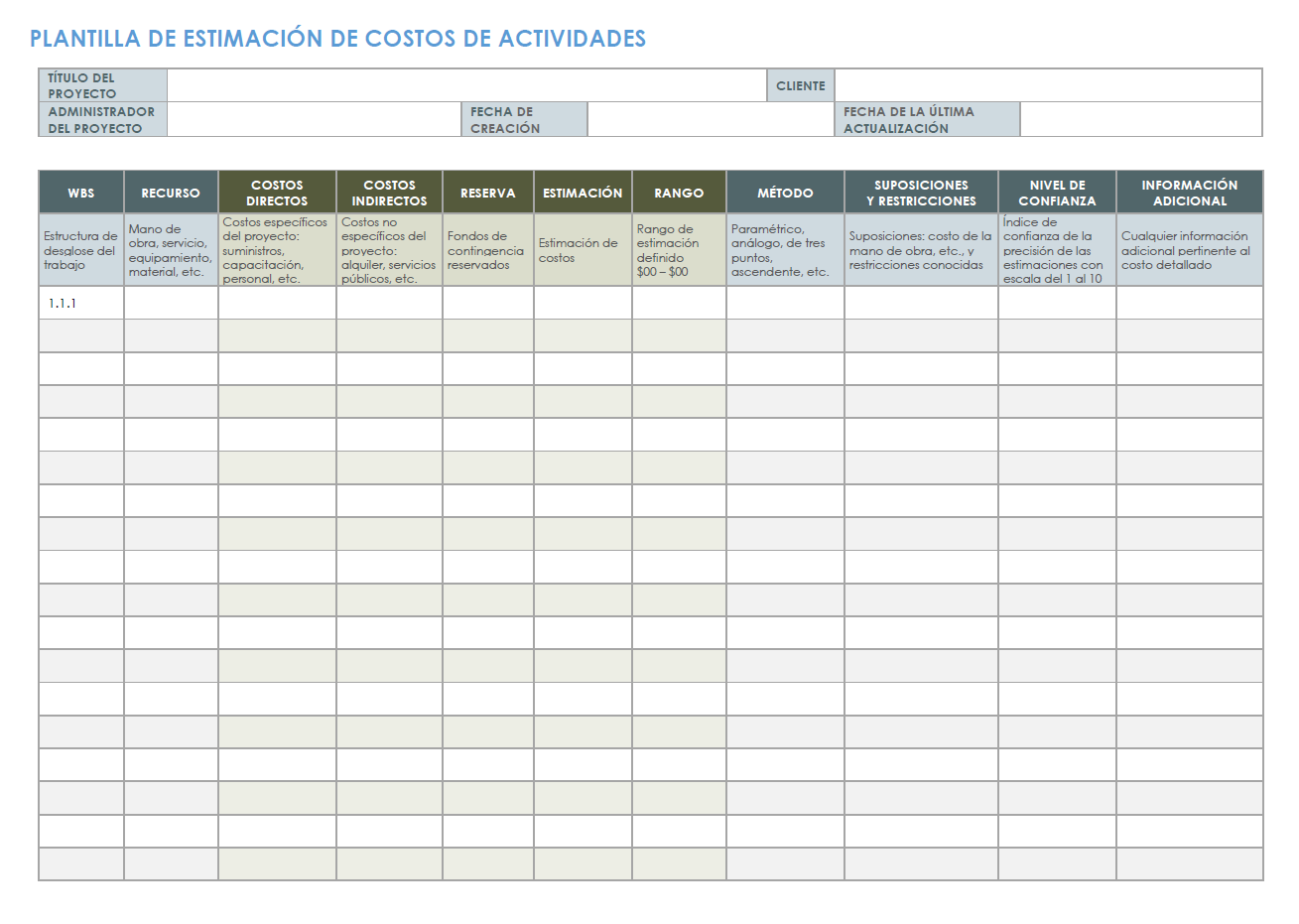Select the 'Rango de estimación definido' cell
This screenshot has height=924, width=1299.
[x=679, y=250]
